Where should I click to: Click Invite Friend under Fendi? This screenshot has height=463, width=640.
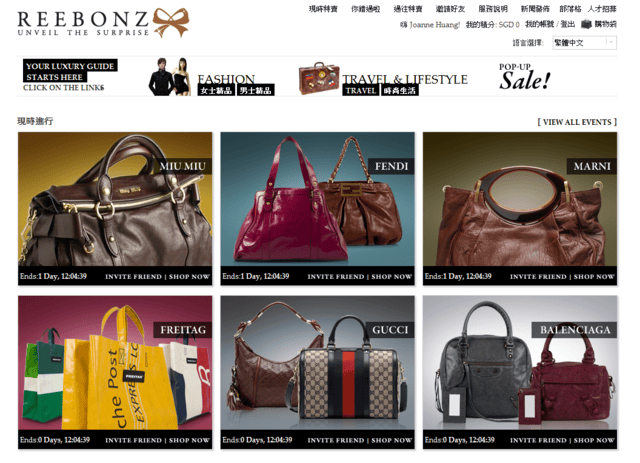336,276
